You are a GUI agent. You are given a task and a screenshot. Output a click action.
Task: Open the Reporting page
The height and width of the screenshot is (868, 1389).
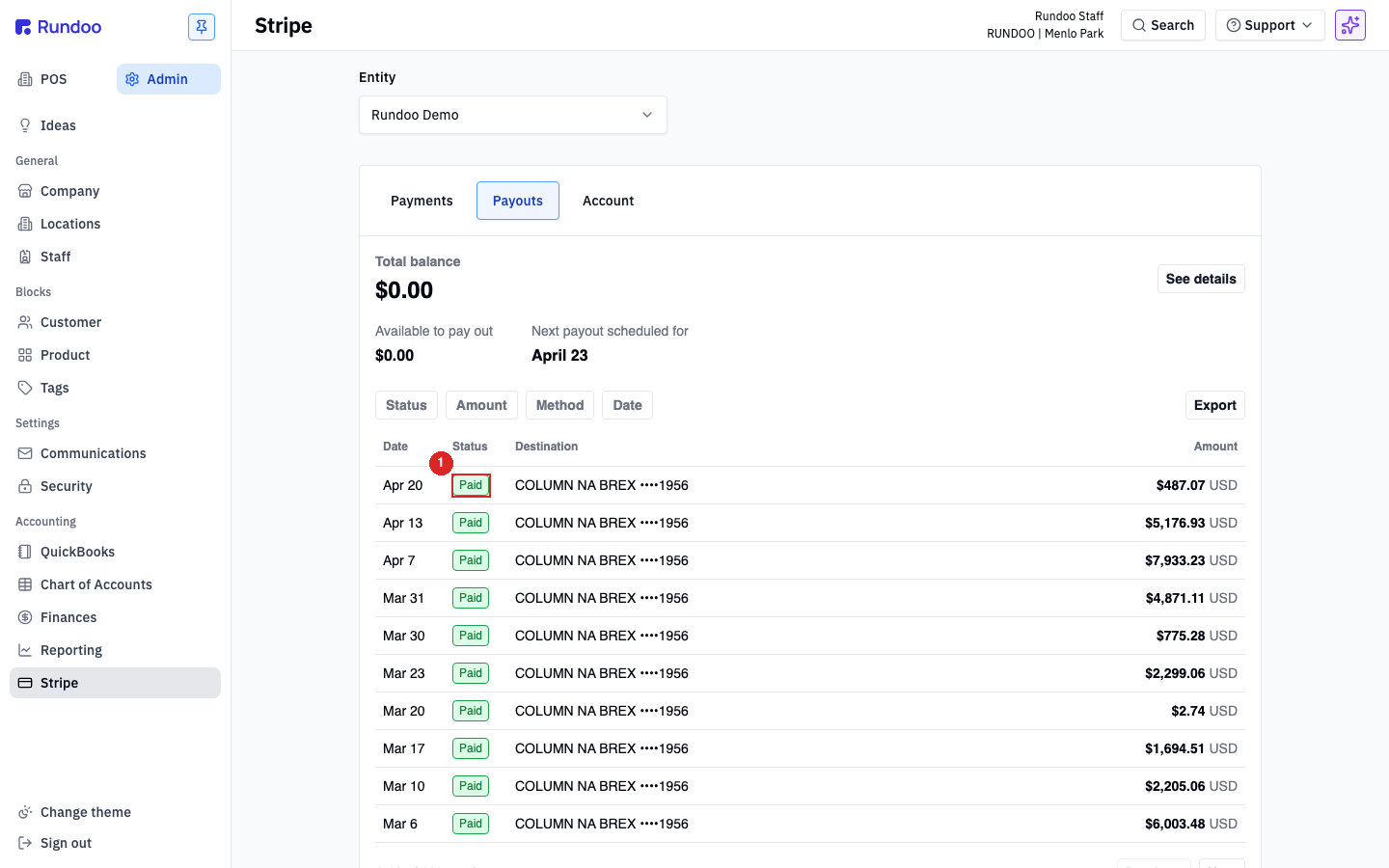click(115, 650)
